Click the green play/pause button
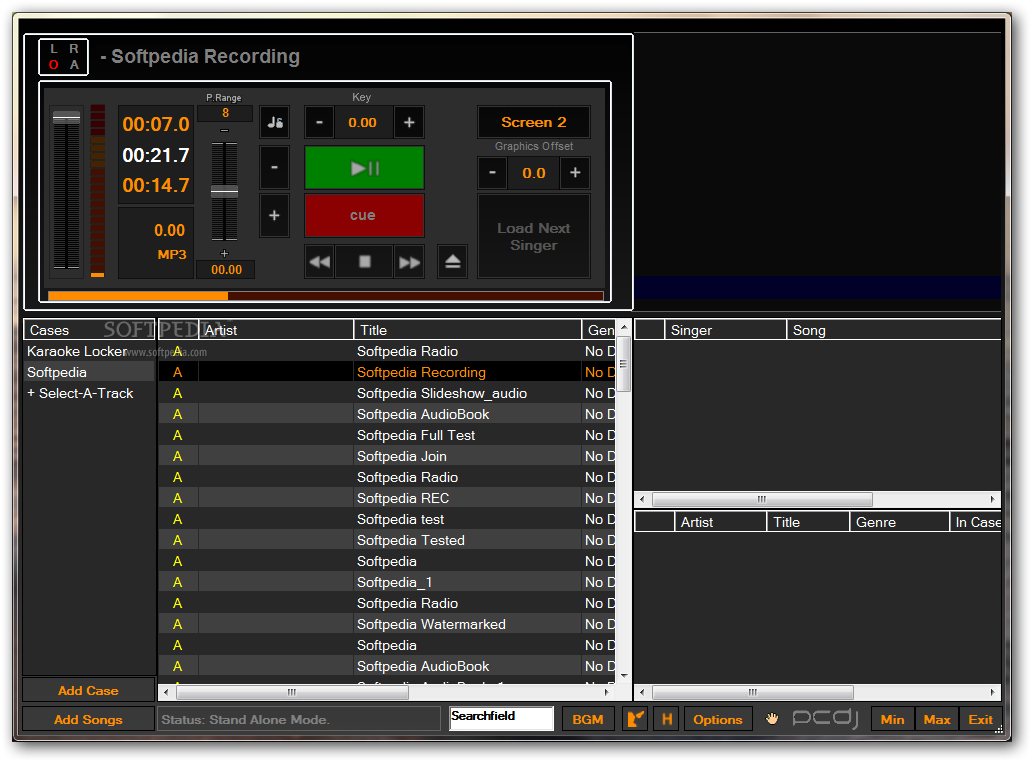The width and height of the screenshot is (1032, 762). 364,168
